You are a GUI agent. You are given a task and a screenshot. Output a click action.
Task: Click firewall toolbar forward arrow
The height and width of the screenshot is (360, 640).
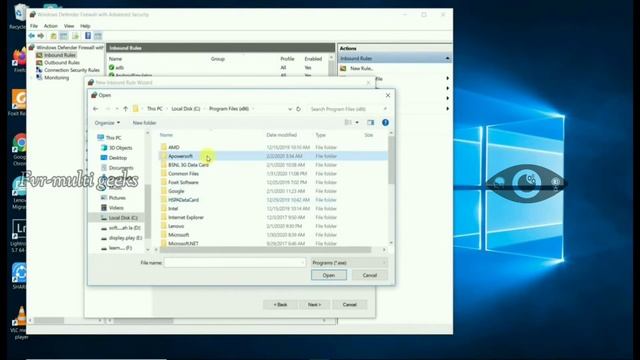tap(40, 36)
